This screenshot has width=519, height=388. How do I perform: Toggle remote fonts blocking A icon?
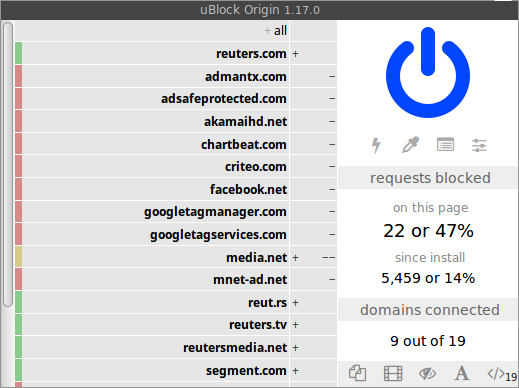pyautogui.click(x=462, y=373)
